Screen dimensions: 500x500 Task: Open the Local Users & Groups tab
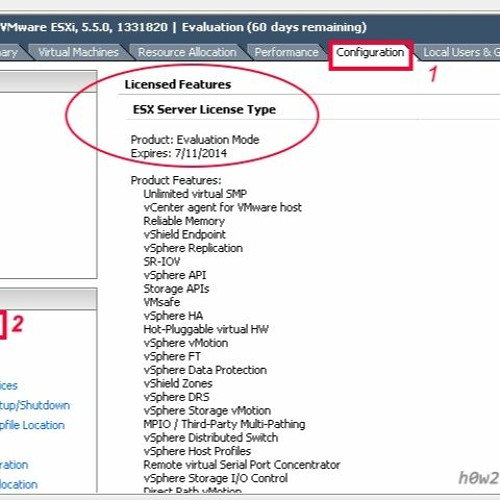point(461,52)
